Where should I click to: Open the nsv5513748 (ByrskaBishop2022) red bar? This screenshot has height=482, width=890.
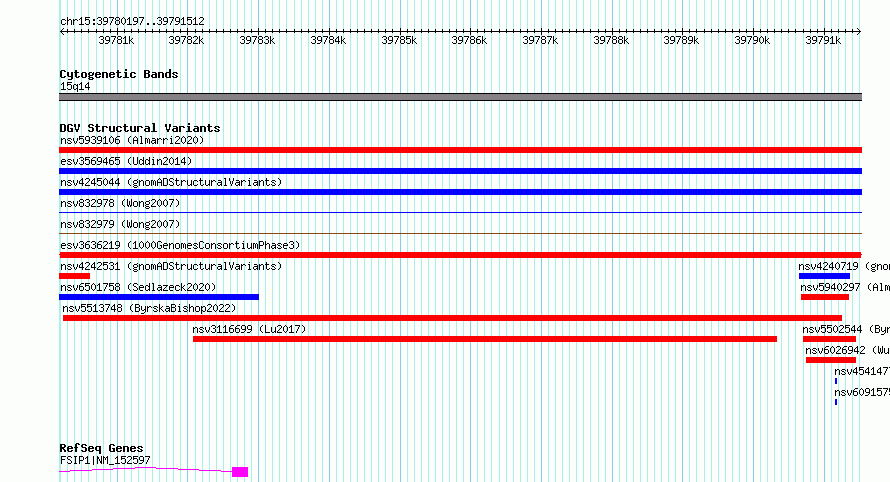click(452, 318)
